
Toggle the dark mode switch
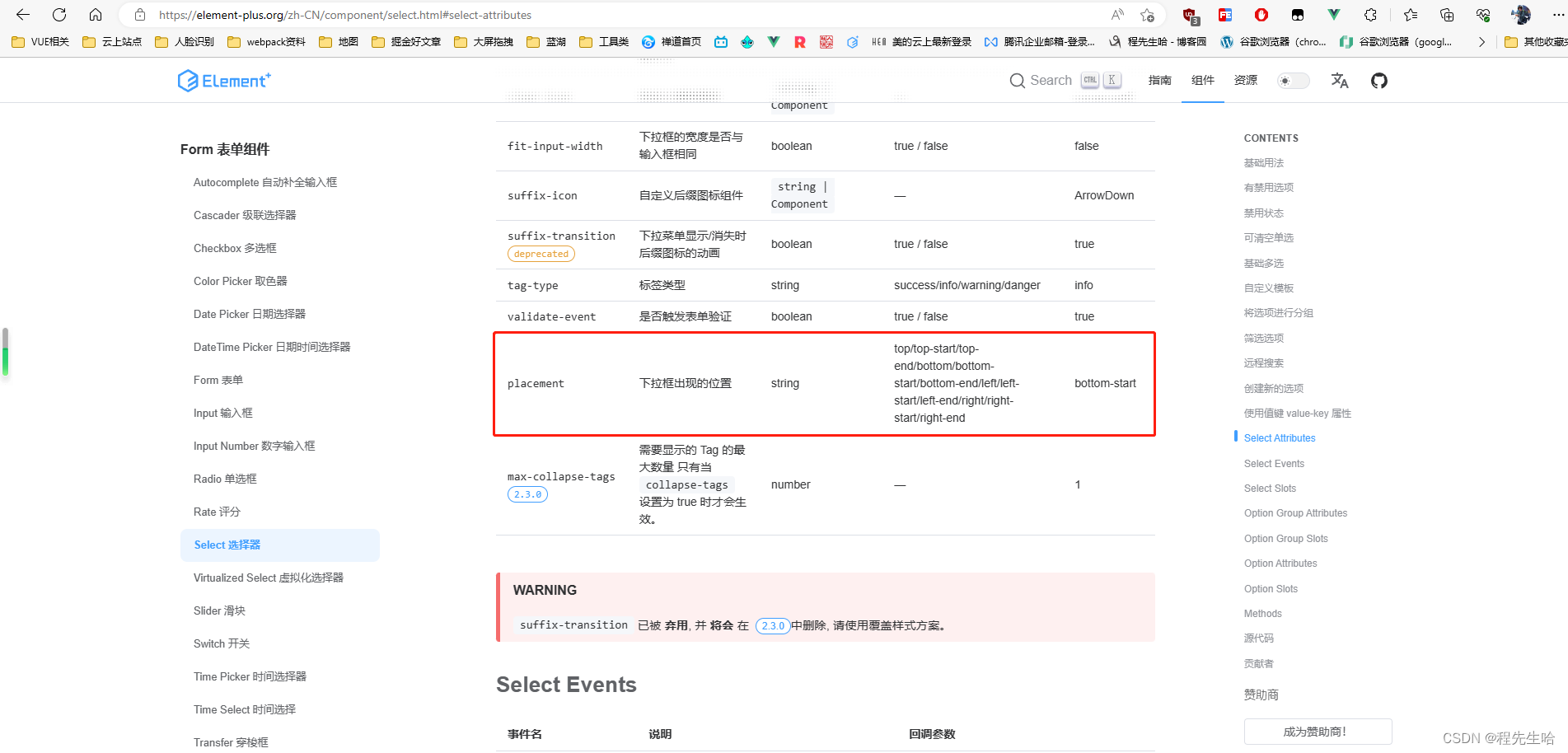pyautogui.click(x=1292, y=80)
